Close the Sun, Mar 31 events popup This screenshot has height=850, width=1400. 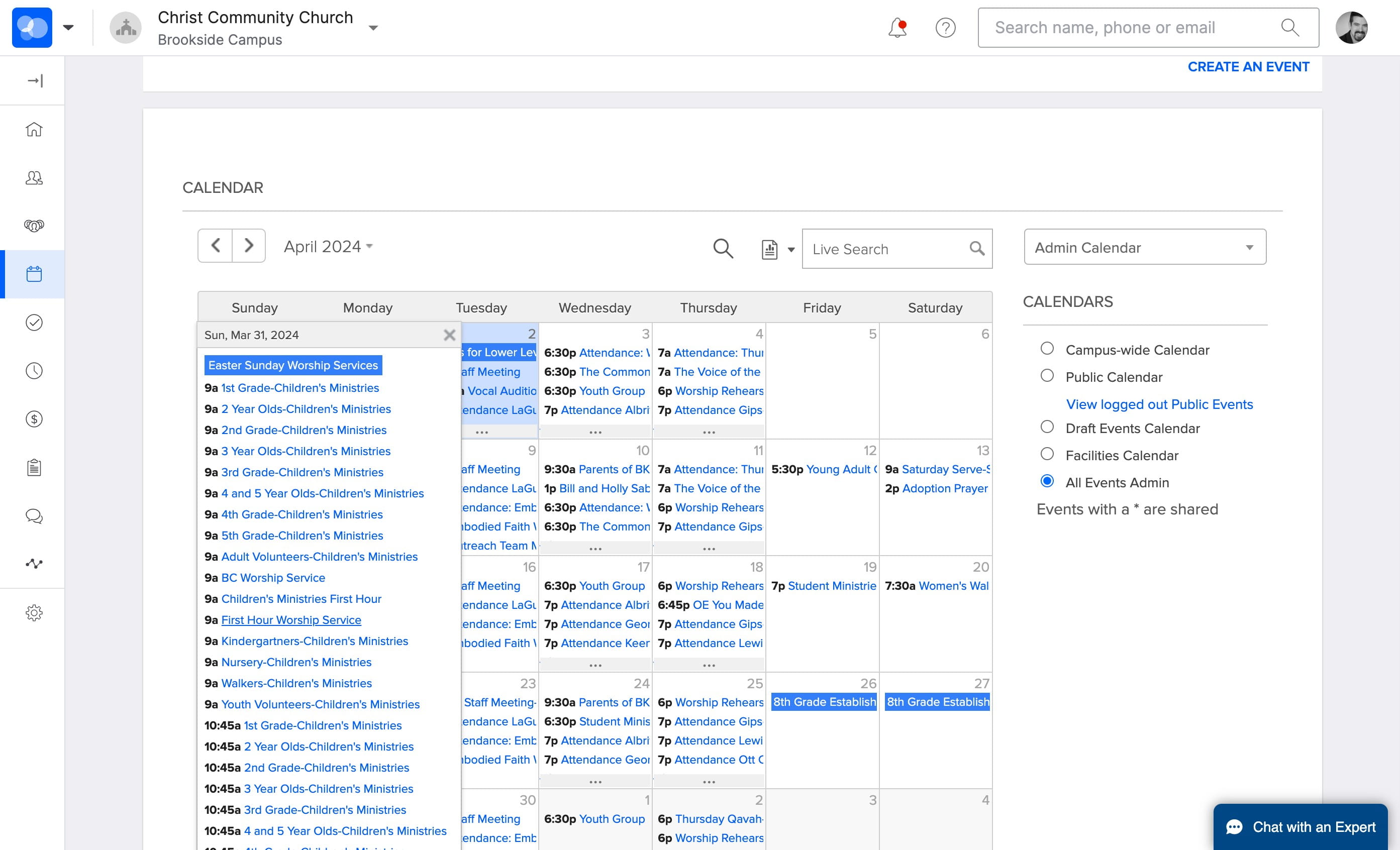(x=449, y=335)
